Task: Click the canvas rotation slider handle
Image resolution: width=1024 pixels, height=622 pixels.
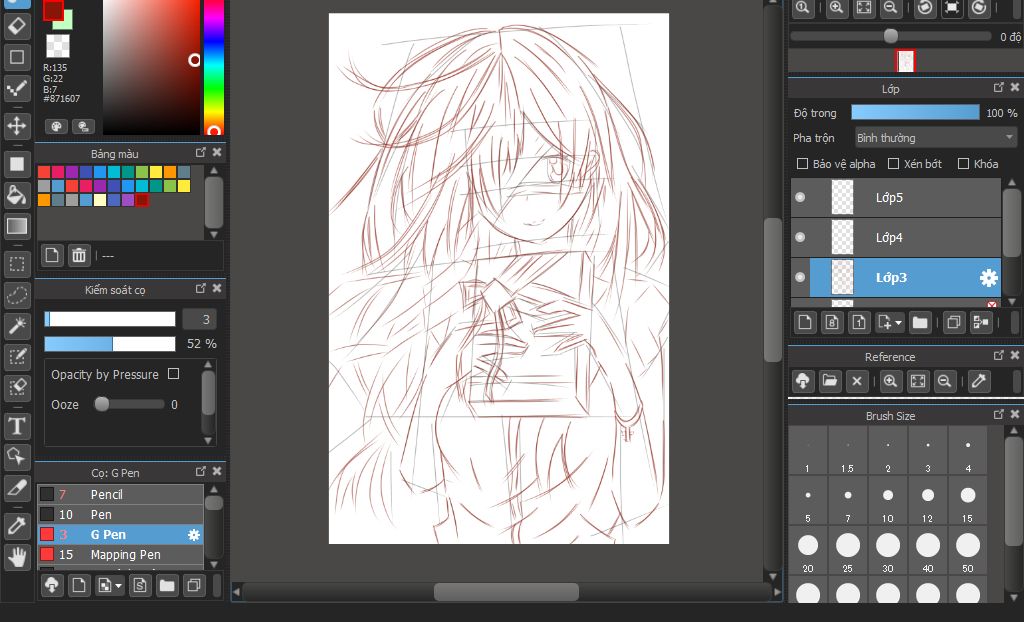Action: 890,37
